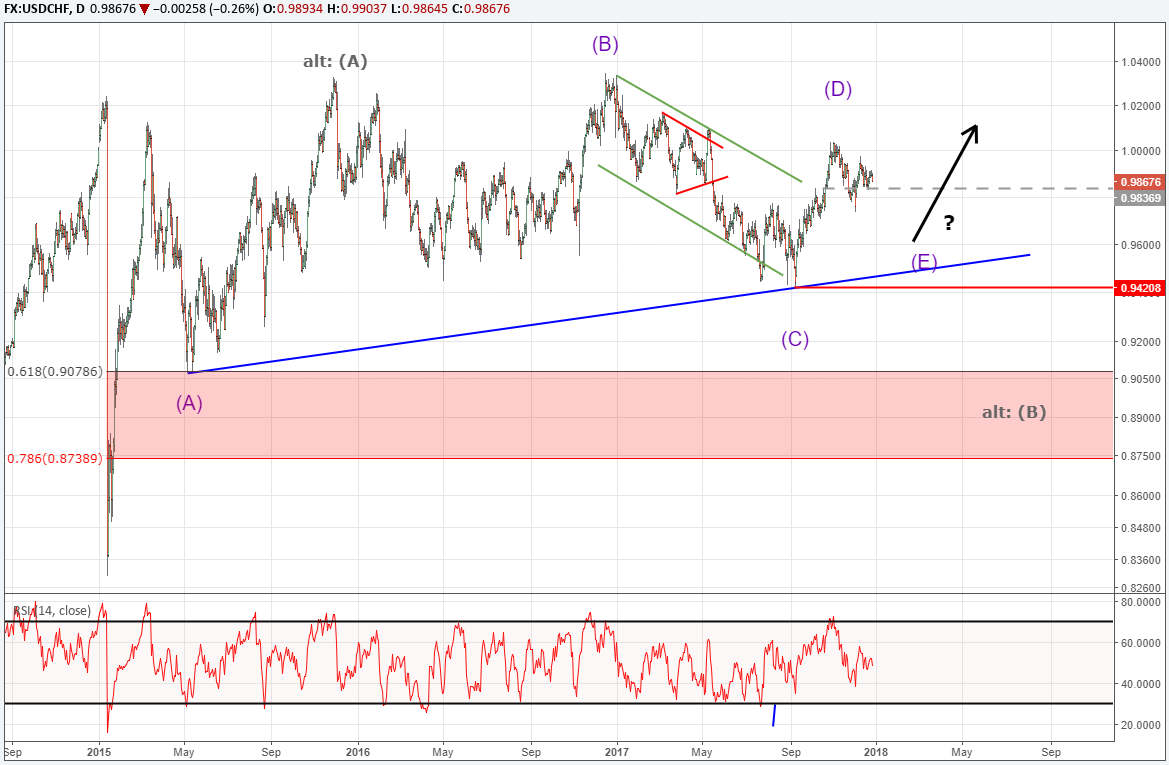
Task: Click the −0.00258 (−0.26%) change value
Action: pos(206,9)
